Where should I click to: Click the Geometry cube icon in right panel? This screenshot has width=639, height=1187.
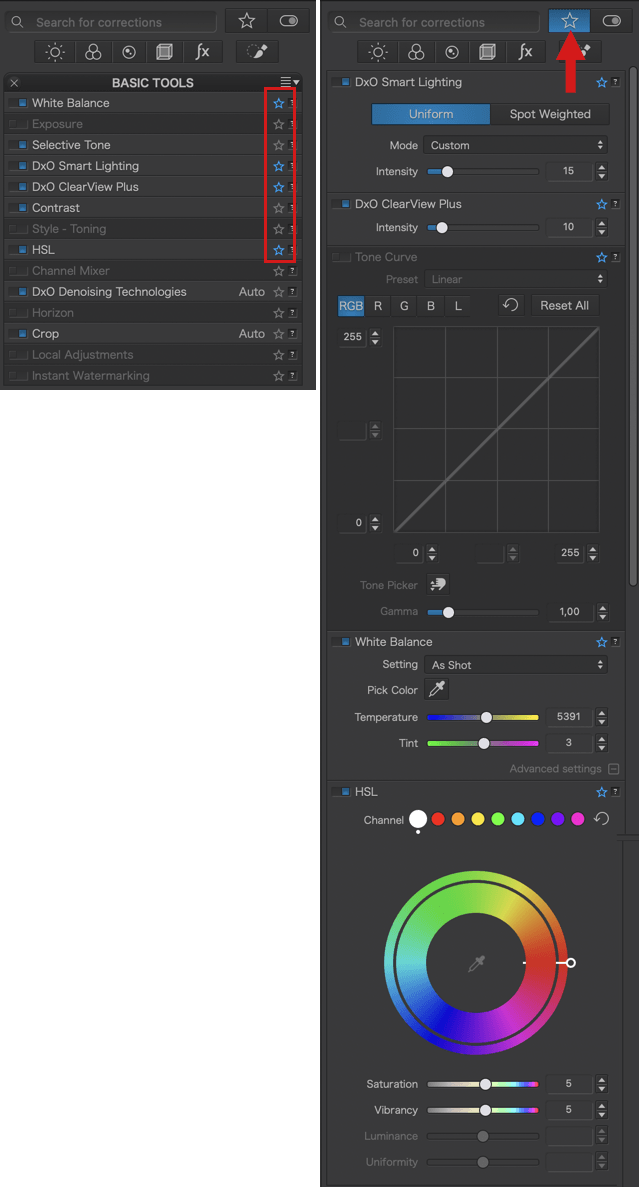coord(488,52)
